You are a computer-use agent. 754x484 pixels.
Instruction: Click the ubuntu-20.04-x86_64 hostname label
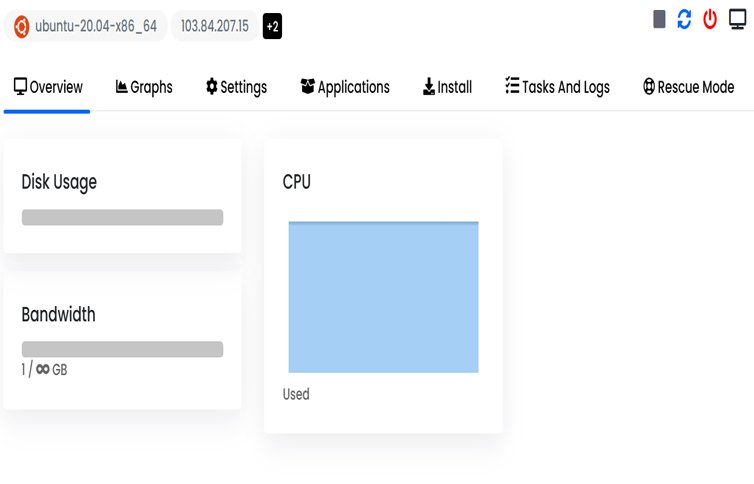pos(96,26)
